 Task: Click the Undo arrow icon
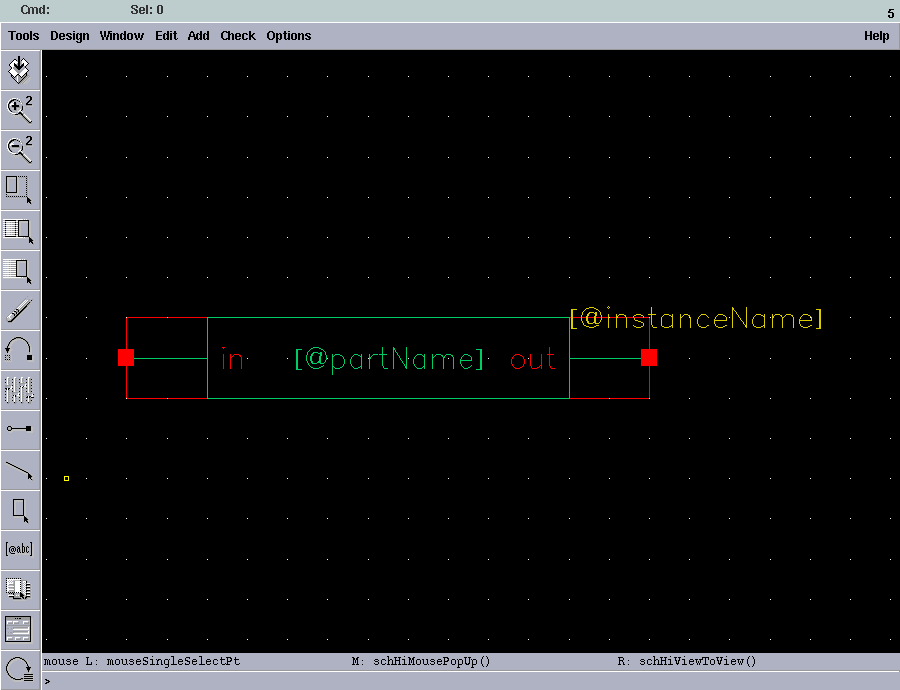point(20,350)
